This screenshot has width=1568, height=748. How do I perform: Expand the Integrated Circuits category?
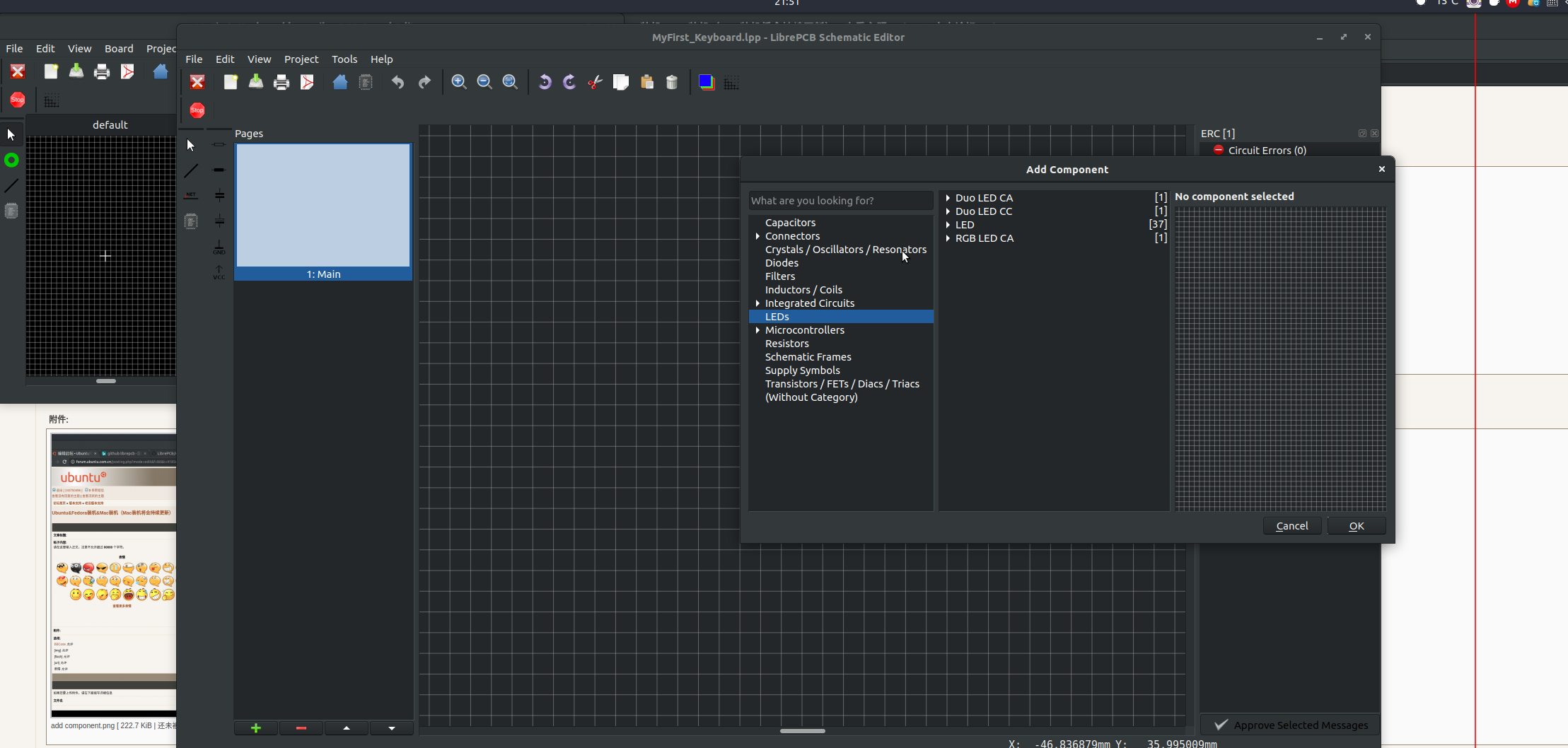757,303
